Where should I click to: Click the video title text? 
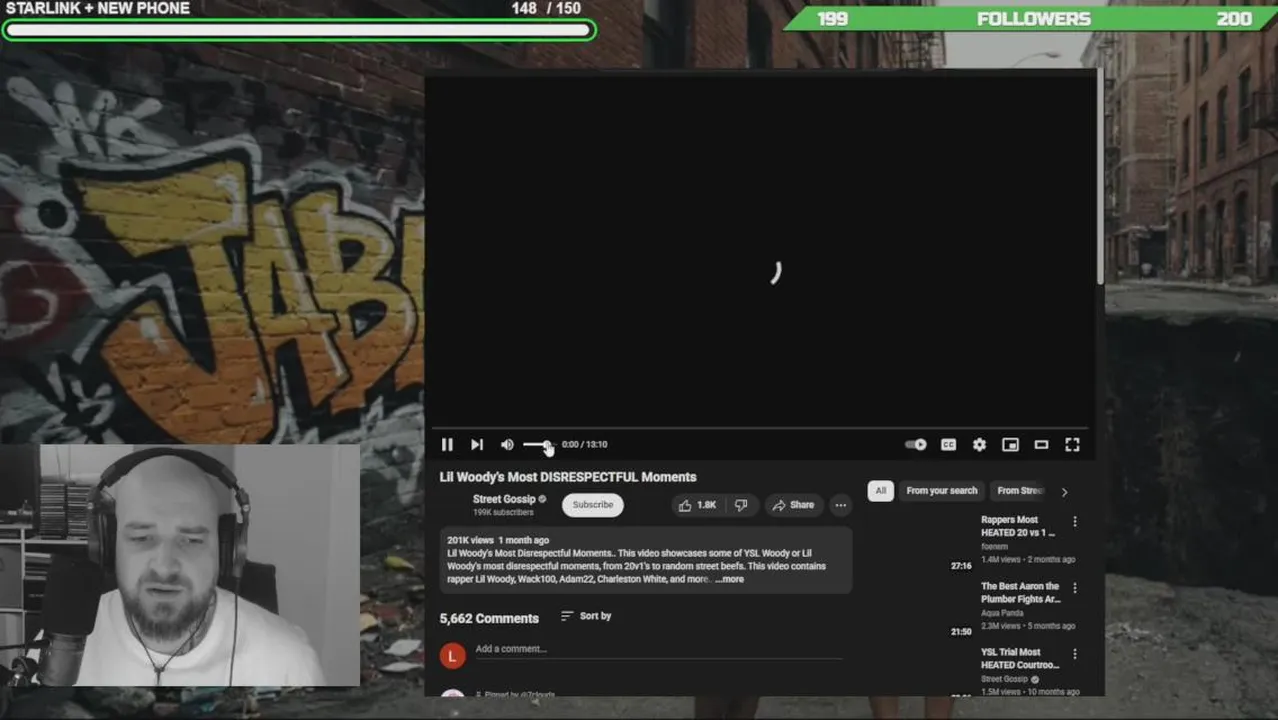[x=568, y=478]
